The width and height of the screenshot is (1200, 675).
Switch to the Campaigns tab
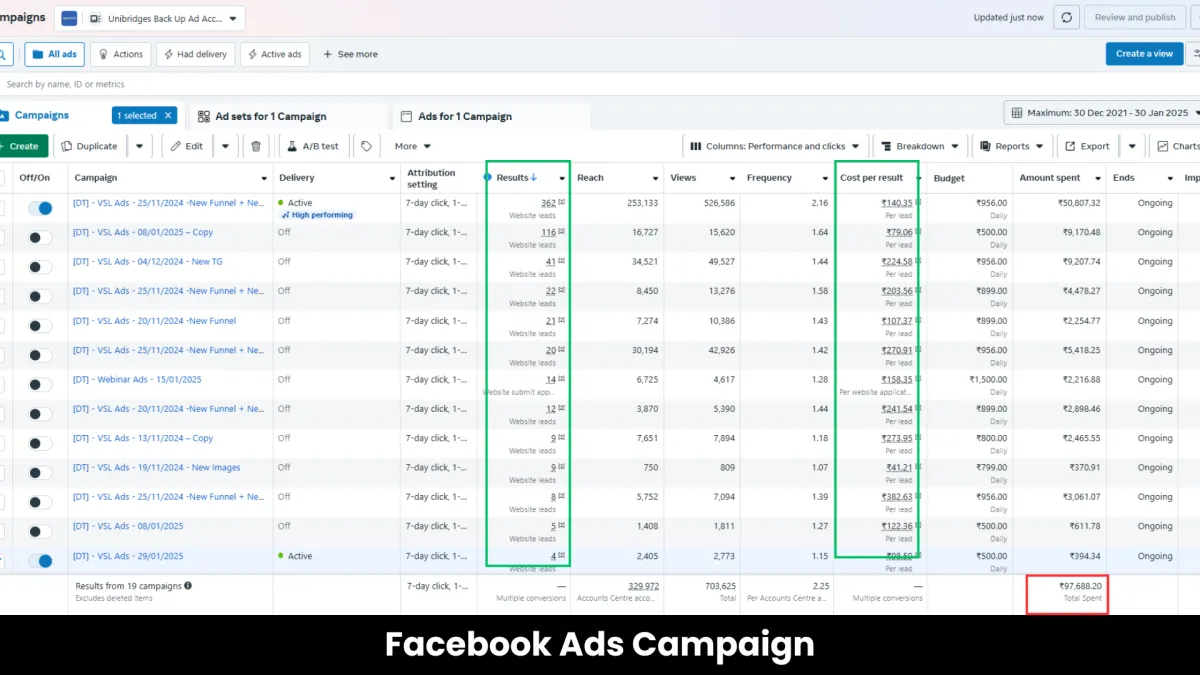[41, 115]
